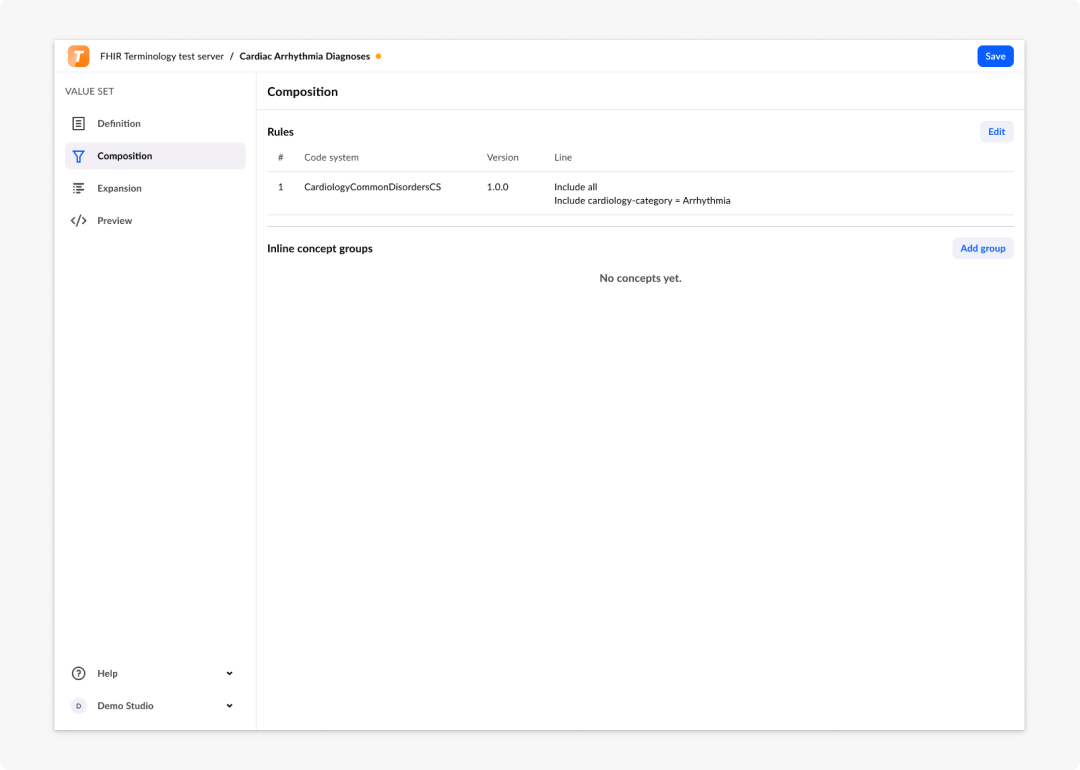Edit the composition rules
This screenshot has height=770, width=1080.
[x=997, y=132]
